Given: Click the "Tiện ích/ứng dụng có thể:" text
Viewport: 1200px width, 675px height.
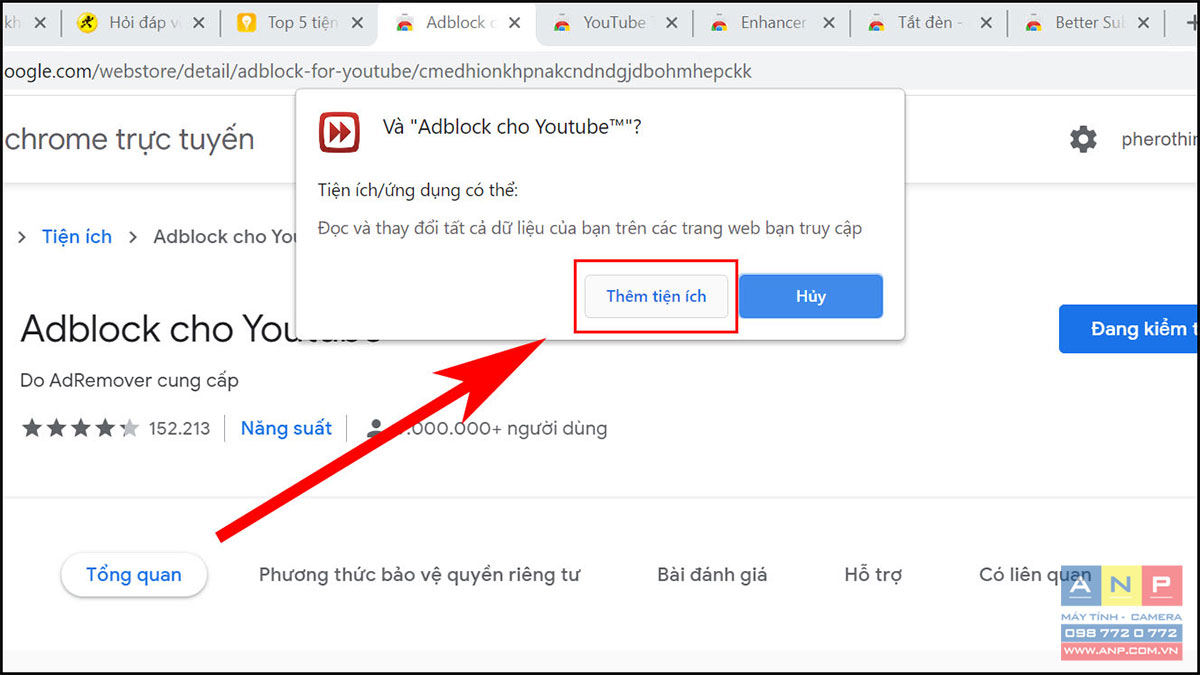Looking at the screenshot, I should pos(418,190).
